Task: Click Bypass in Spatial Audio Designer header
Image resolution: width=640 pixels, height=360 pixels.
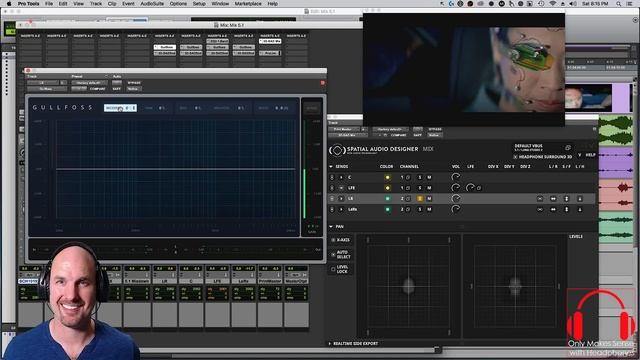Action: (435, 129)
